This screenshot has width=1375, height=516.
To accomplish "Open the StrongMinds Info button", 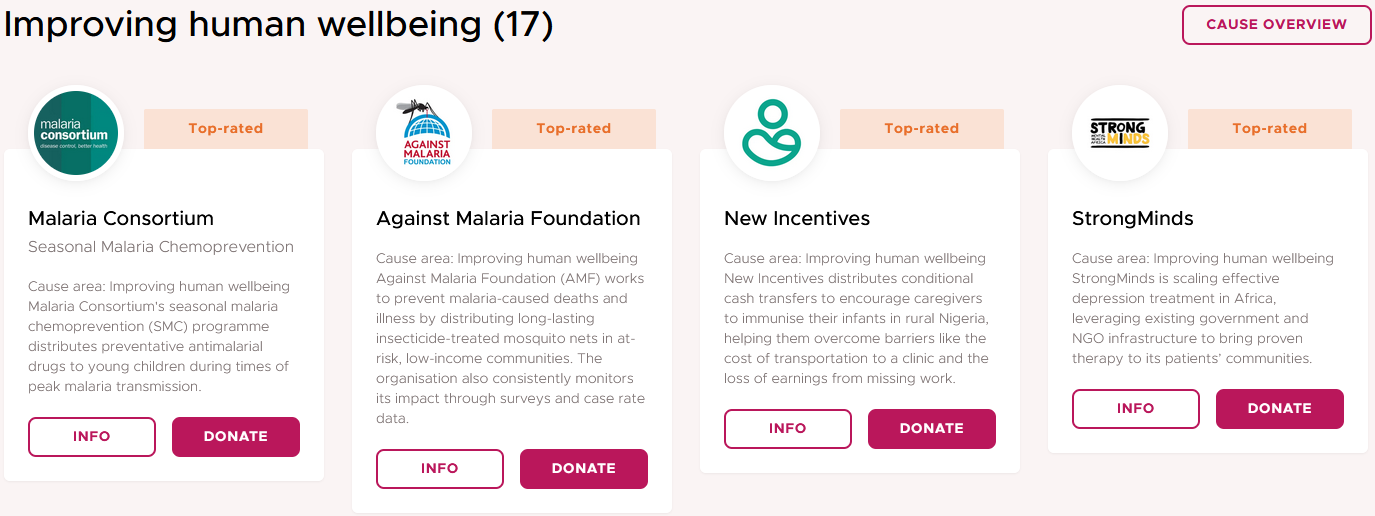I will click(1136, 409).
